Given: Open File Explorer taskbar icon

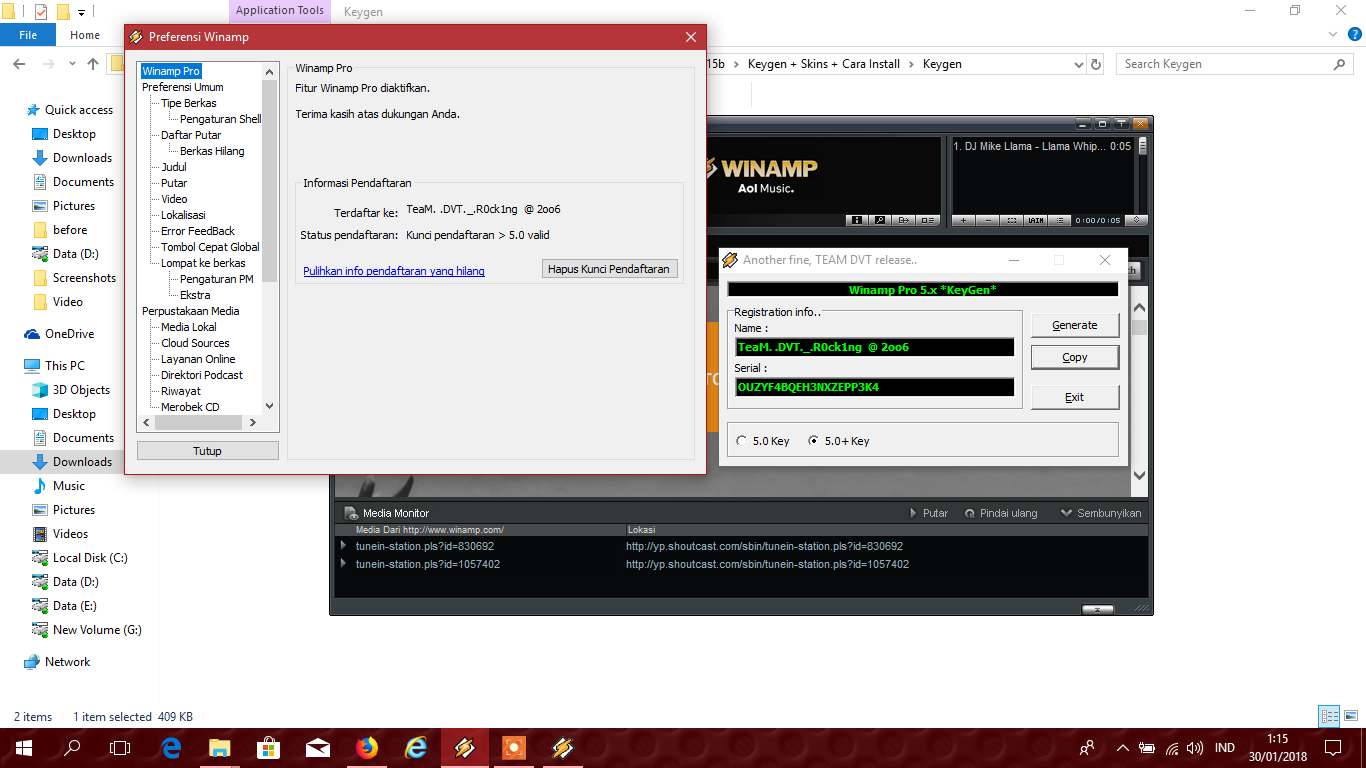Looking at the screenshot, I should 220,747.
